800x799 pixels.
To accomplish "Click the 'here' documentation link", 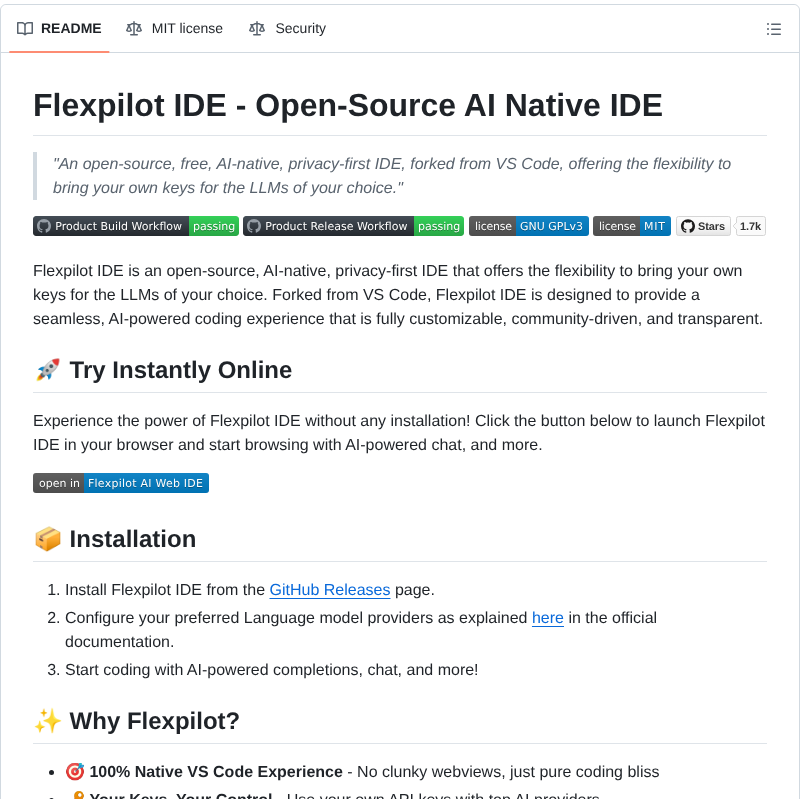I will click(548, 618).
